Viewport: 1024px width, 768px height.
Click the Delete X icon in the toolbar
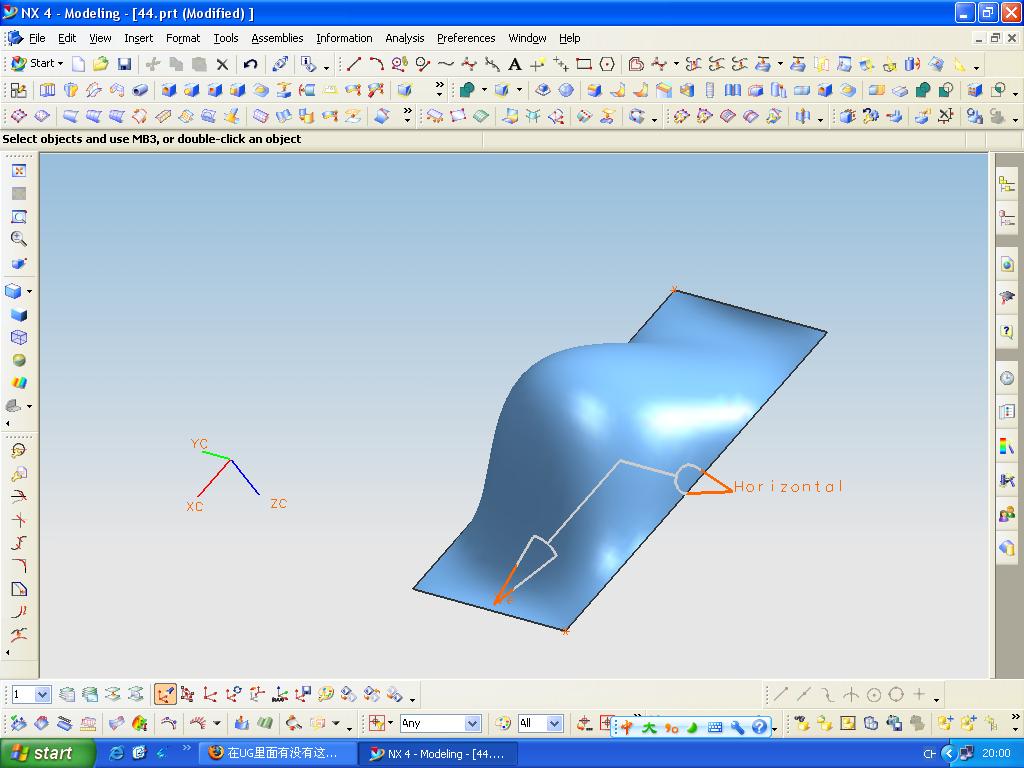click(x=222, y=64)
